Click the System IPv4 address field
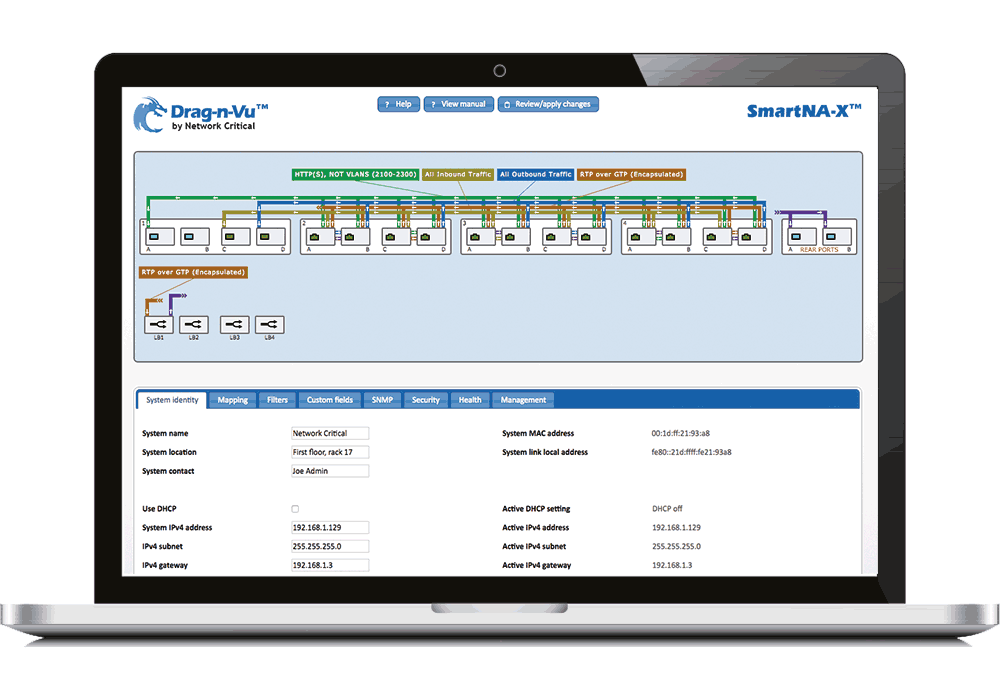This screenshot has height=700, width=1000. (330, 528)
